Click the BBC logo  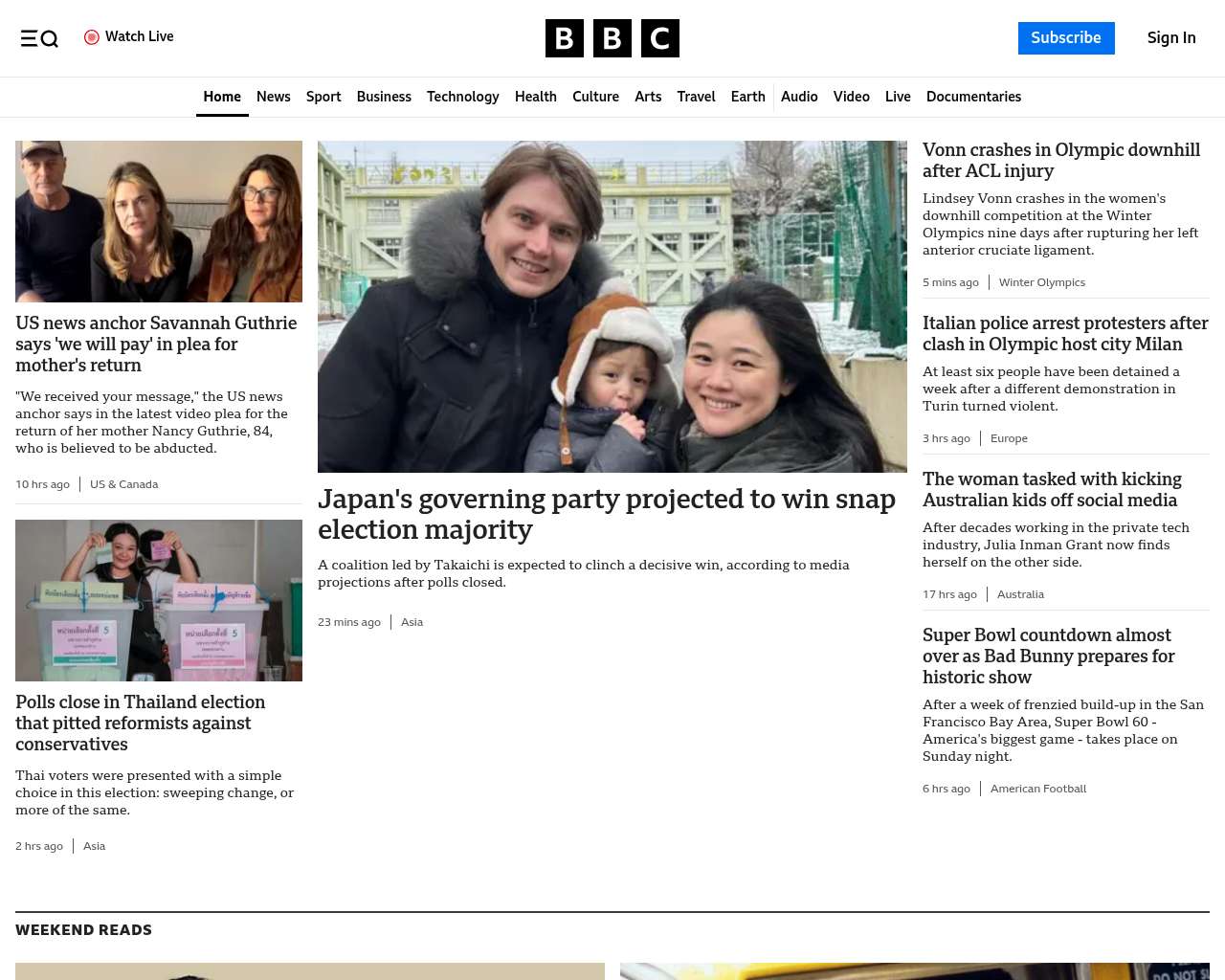[x=612, y=38]
